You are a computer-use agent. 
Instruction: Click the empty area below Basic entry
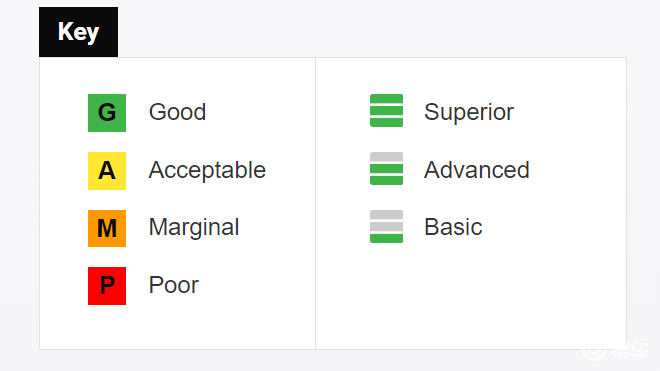pos(471,297)
